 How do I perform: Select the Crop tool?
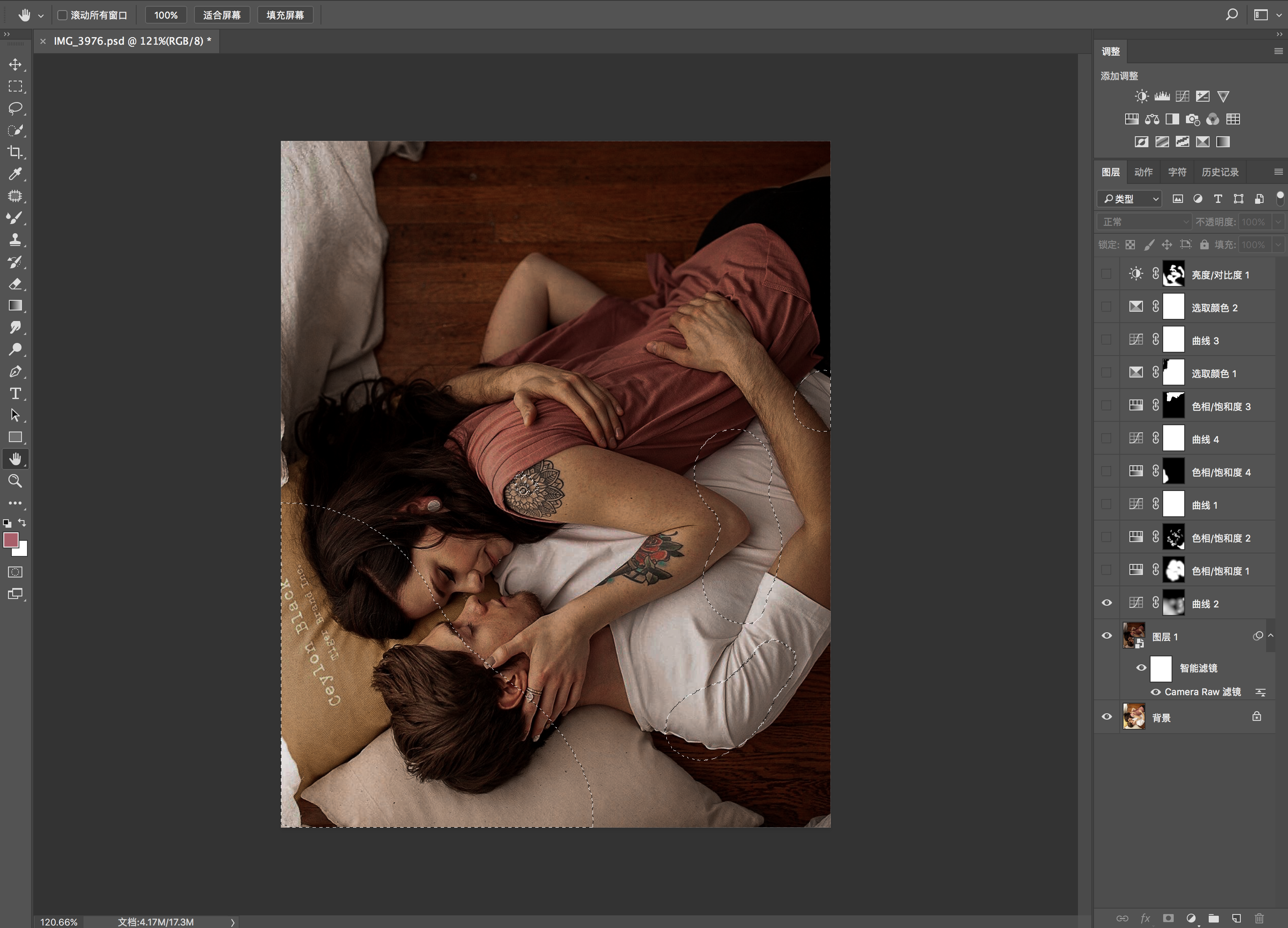pyautogui.click(x=15, y=152)
